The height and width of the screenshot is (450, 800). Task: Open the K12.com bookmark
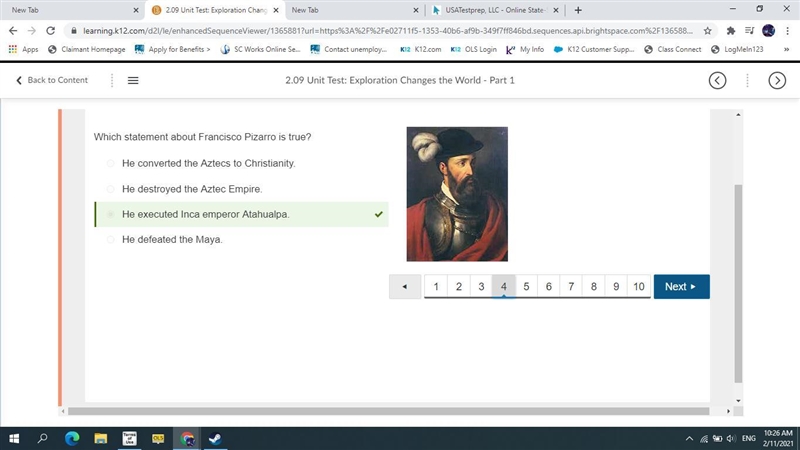(x=420, y=49)
